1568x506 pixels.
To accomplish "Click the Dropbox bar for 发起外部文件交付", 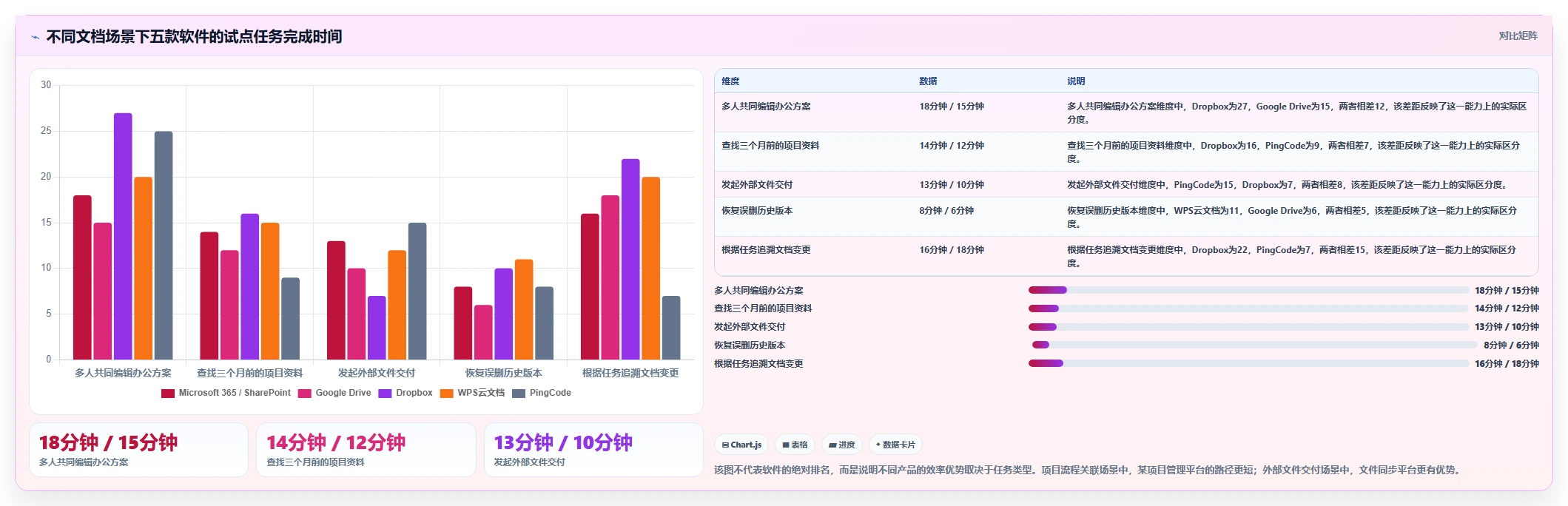I will coord(377,328).
